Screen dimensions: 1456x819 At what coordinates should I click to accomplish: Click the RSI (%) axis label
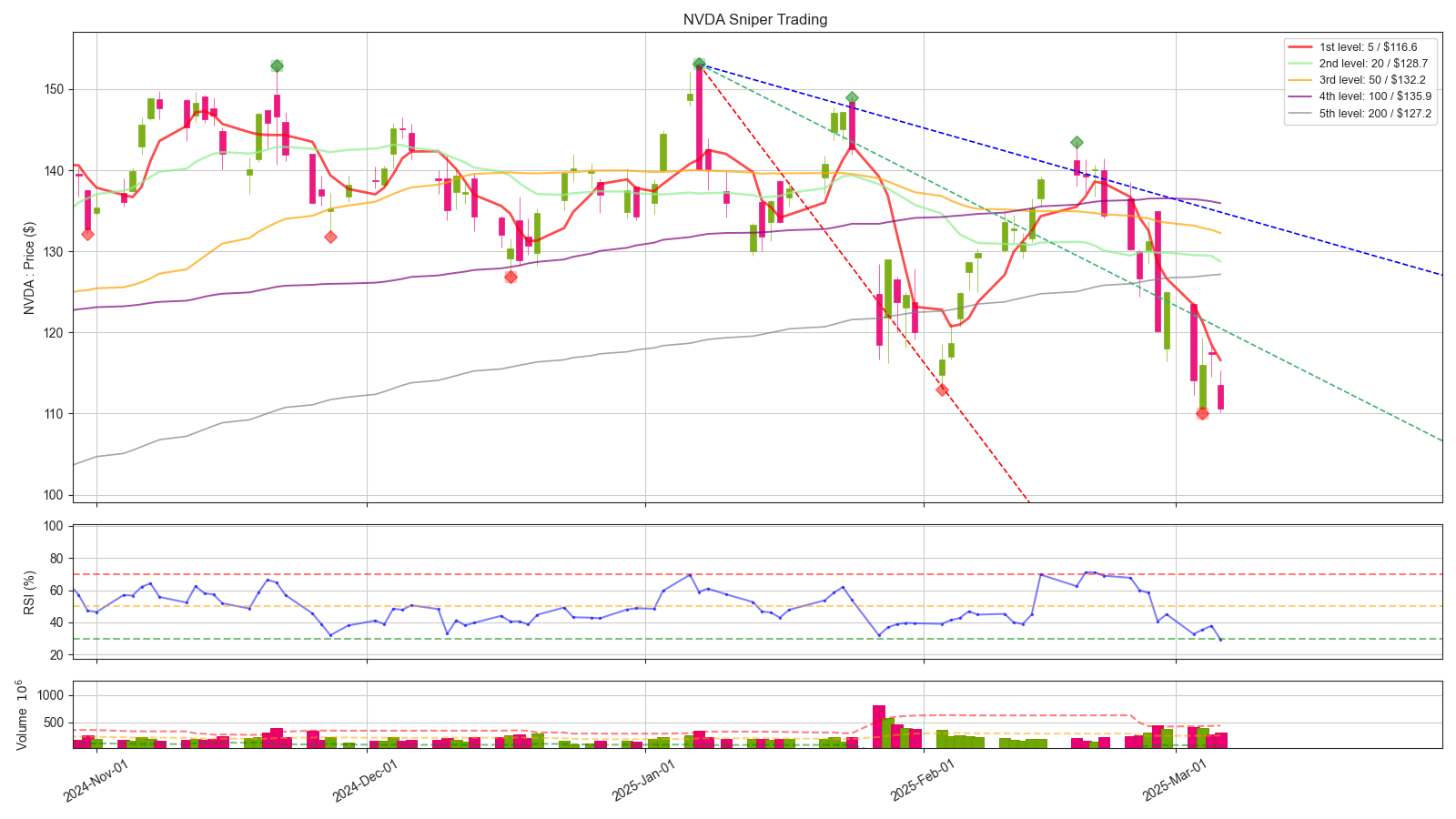(29, 591)
